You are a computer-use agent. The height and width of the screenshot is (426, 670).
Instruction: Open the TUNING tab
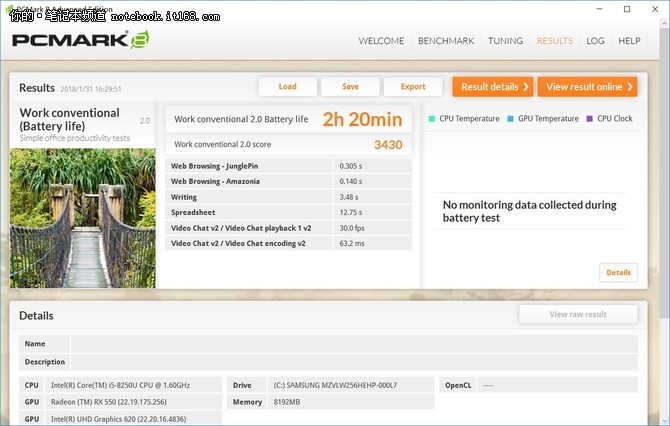coord(505,41)
